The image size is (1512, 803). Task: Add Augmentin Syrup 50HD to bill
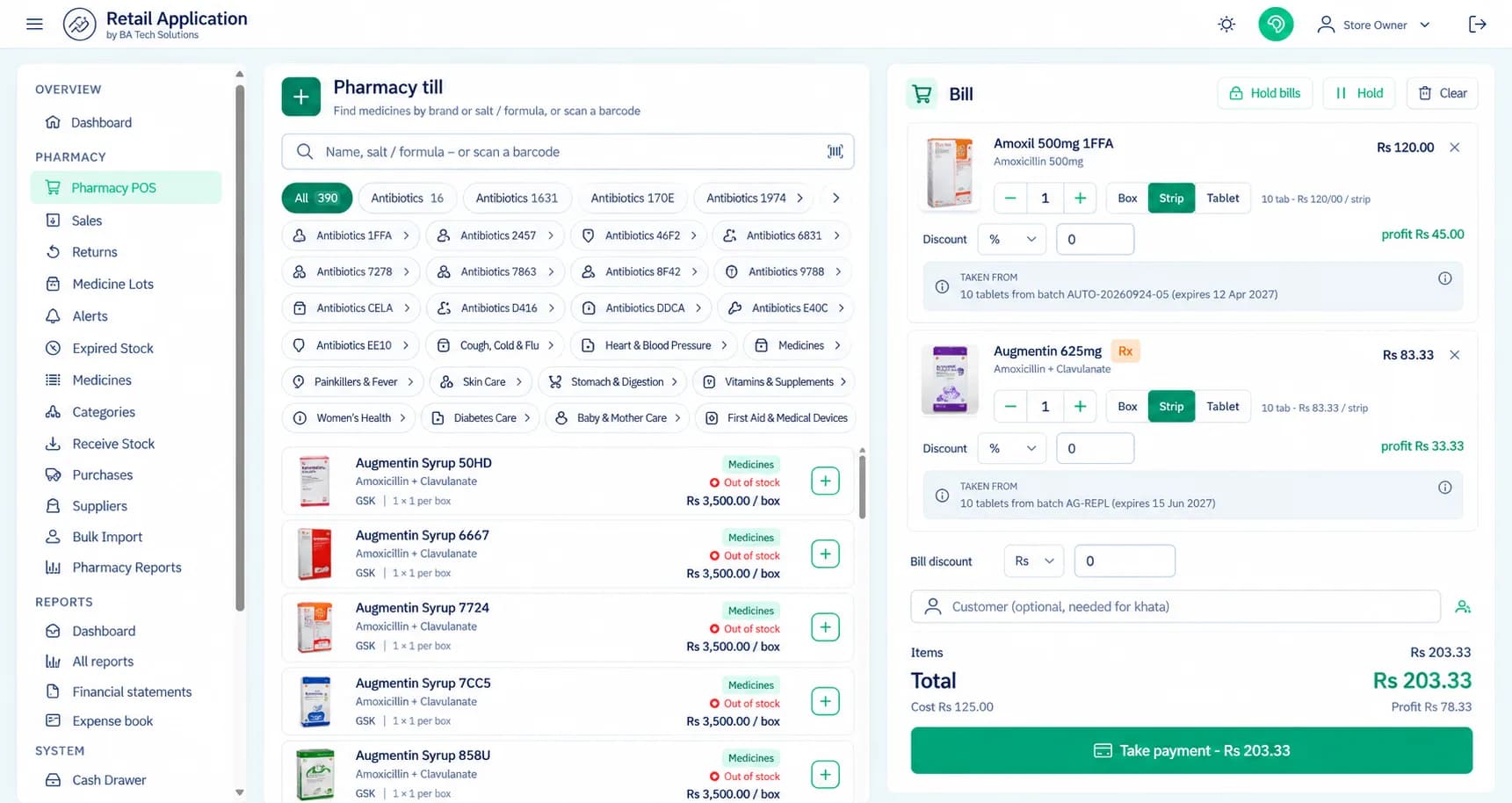[x=825, y=481]
